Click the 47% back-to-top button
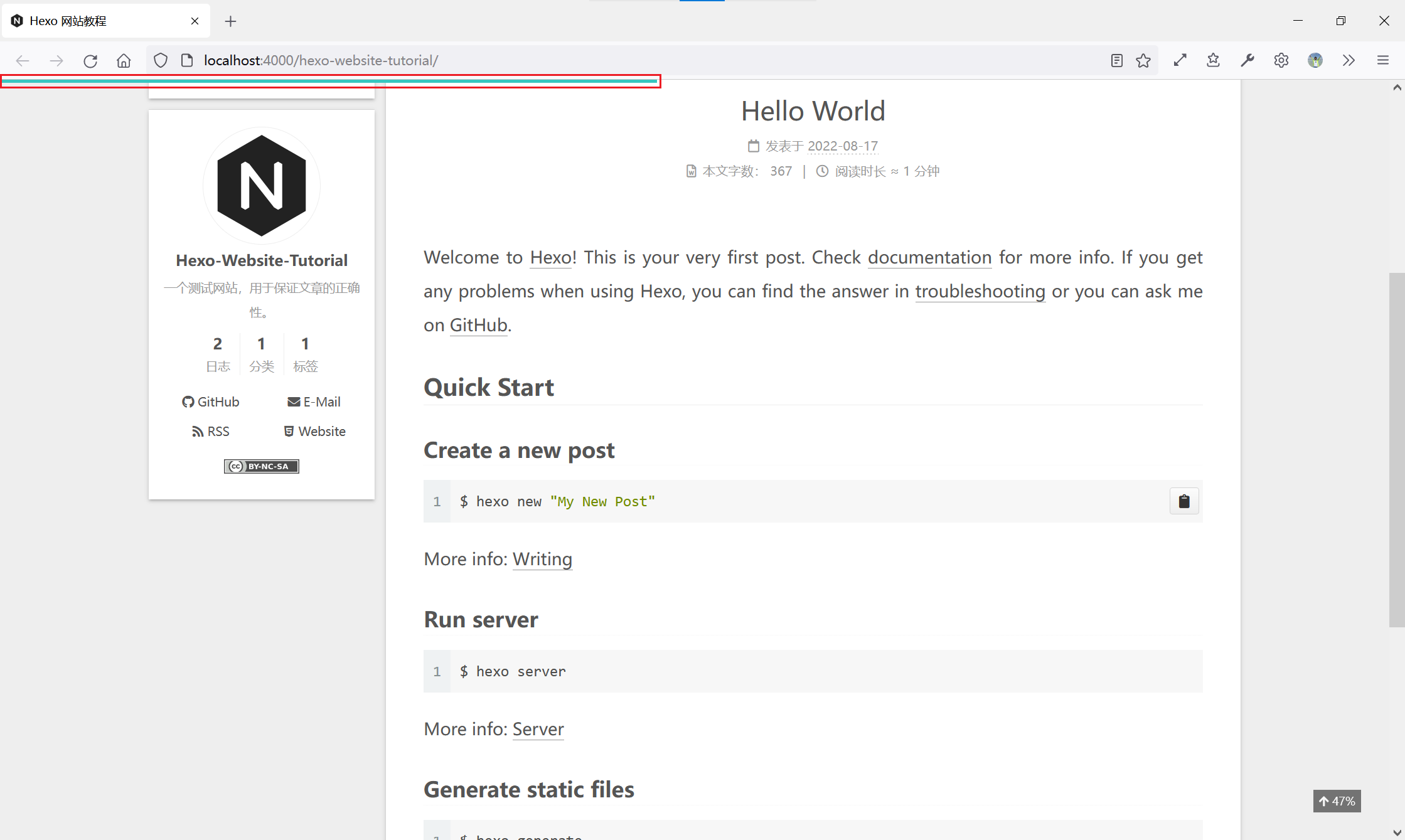The width and height of the screenshot is (1405, 840). coord(1337,801)
